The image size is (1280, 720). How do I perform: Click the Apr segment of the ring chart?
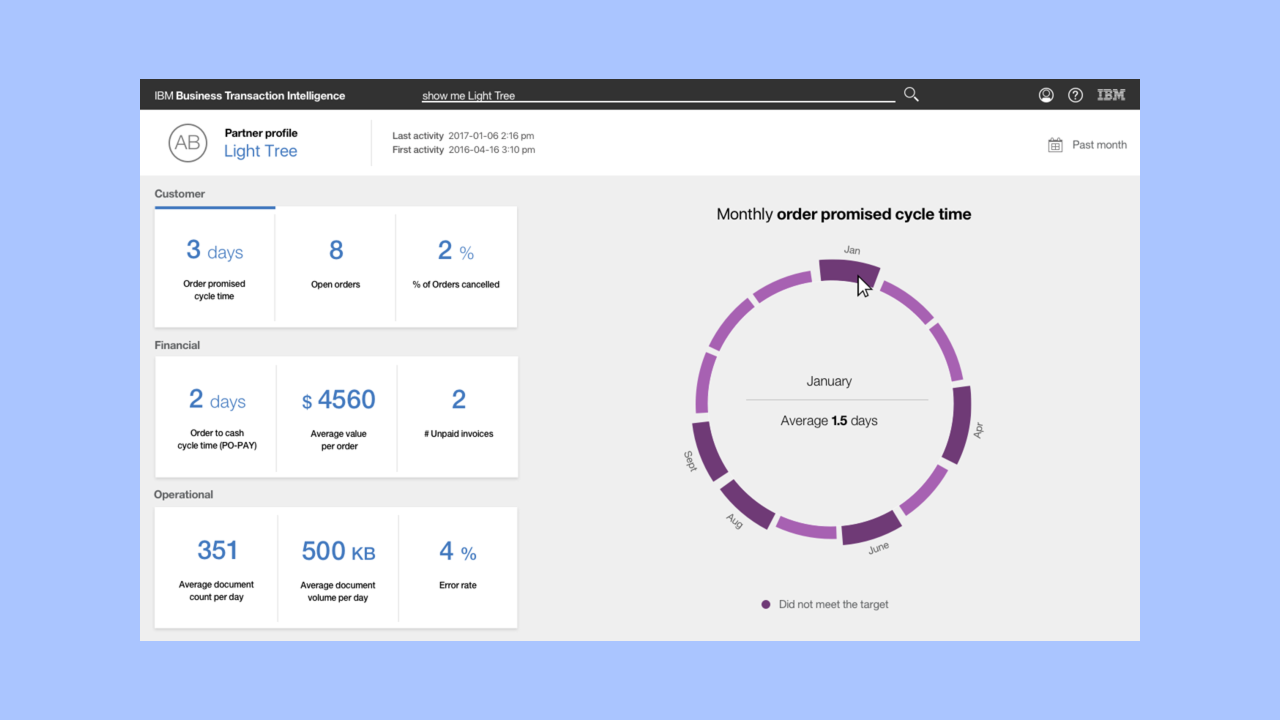[957, 425]
